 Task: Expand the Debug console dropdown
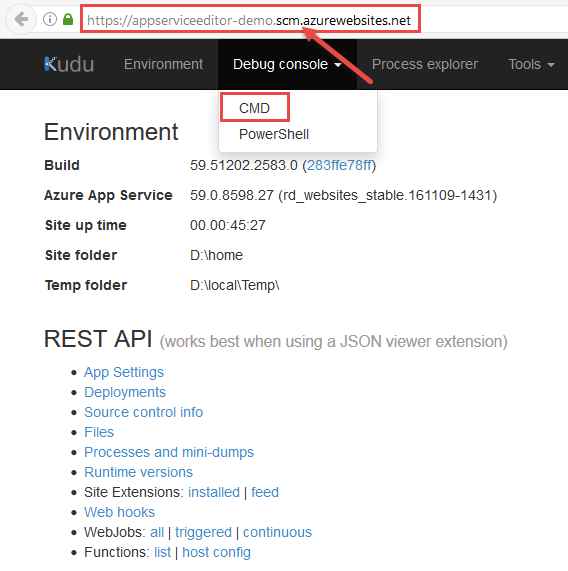(x=287, y=64)
